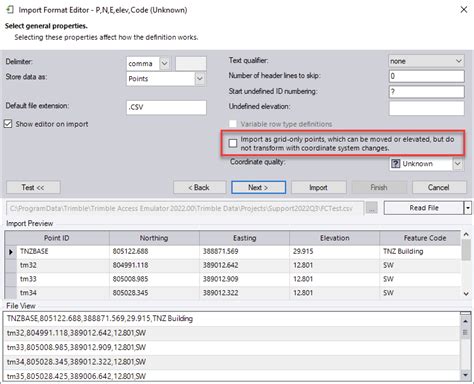Click the Feature Code column header
474x384 pixels.
pyautogui.click(x=420, y=238)
